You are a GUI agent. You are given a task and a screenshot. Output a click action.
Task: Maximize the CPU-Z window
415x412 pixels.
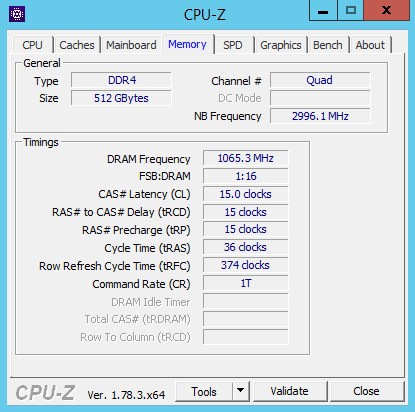pyautogui.click(x=351, y=11)
